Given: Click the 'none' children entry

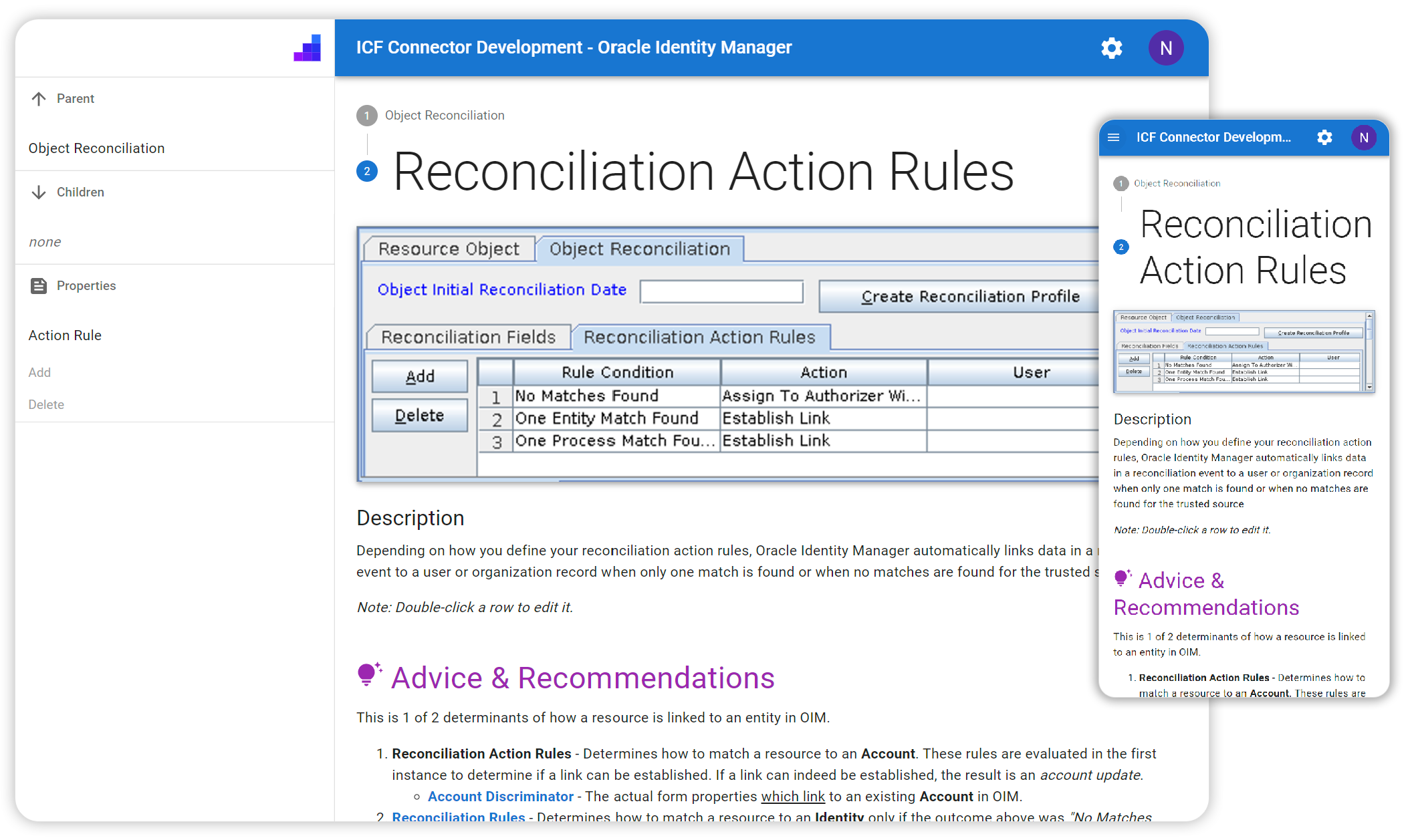Looking at the screenshot, I should pyautogui.click(x=45, y=242).
